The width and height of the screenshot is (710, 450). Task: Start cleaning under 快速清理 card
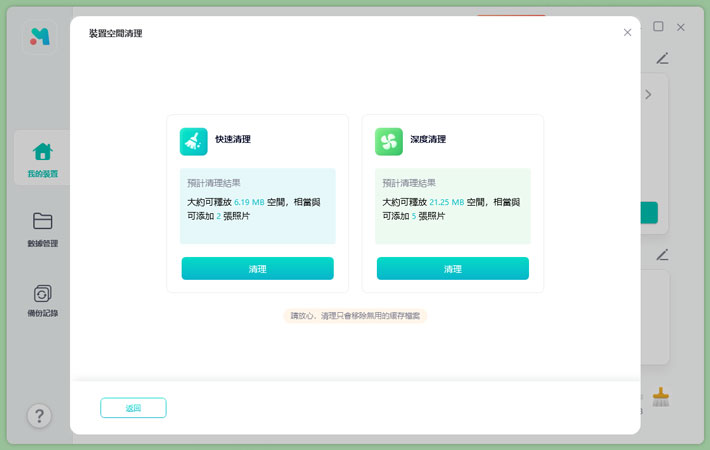(257, 268)
